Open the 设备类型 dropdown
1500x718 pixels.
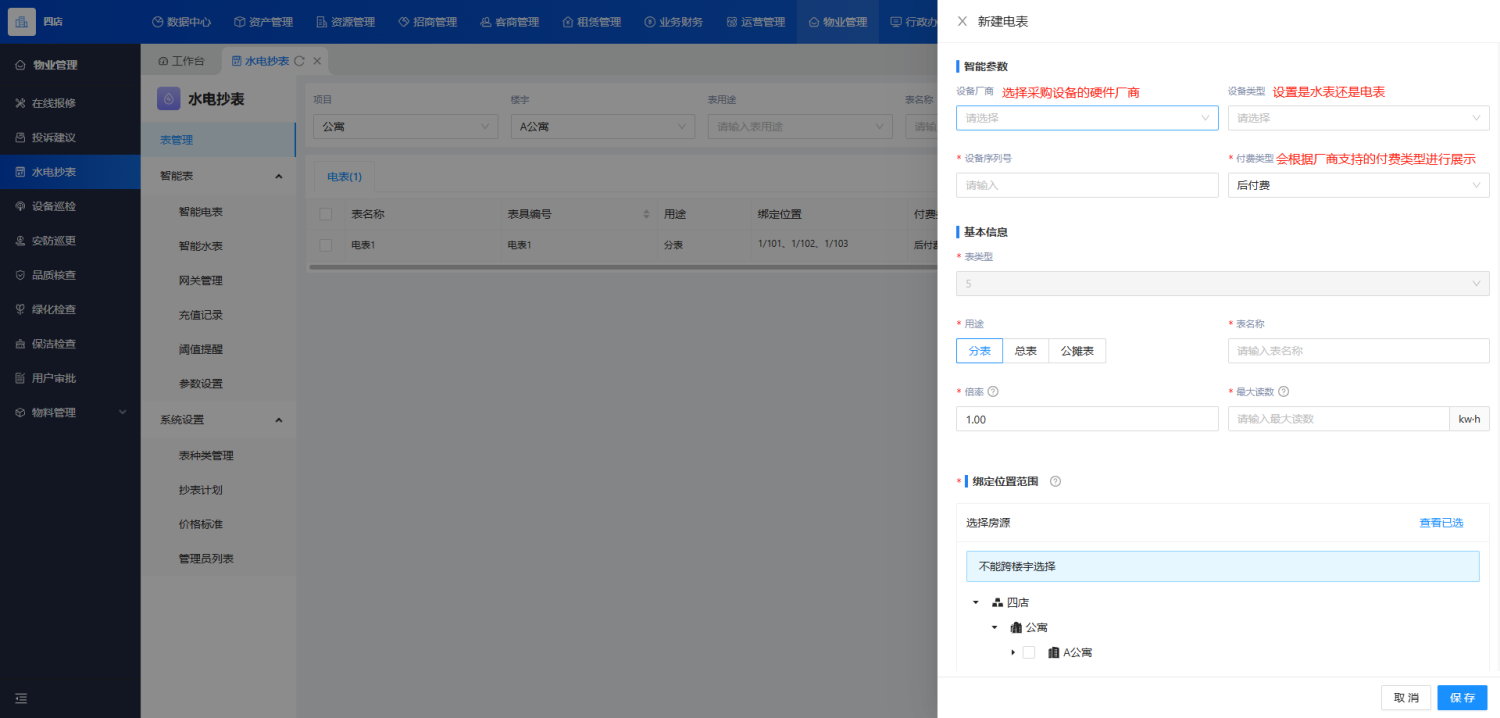(1359, 118)
